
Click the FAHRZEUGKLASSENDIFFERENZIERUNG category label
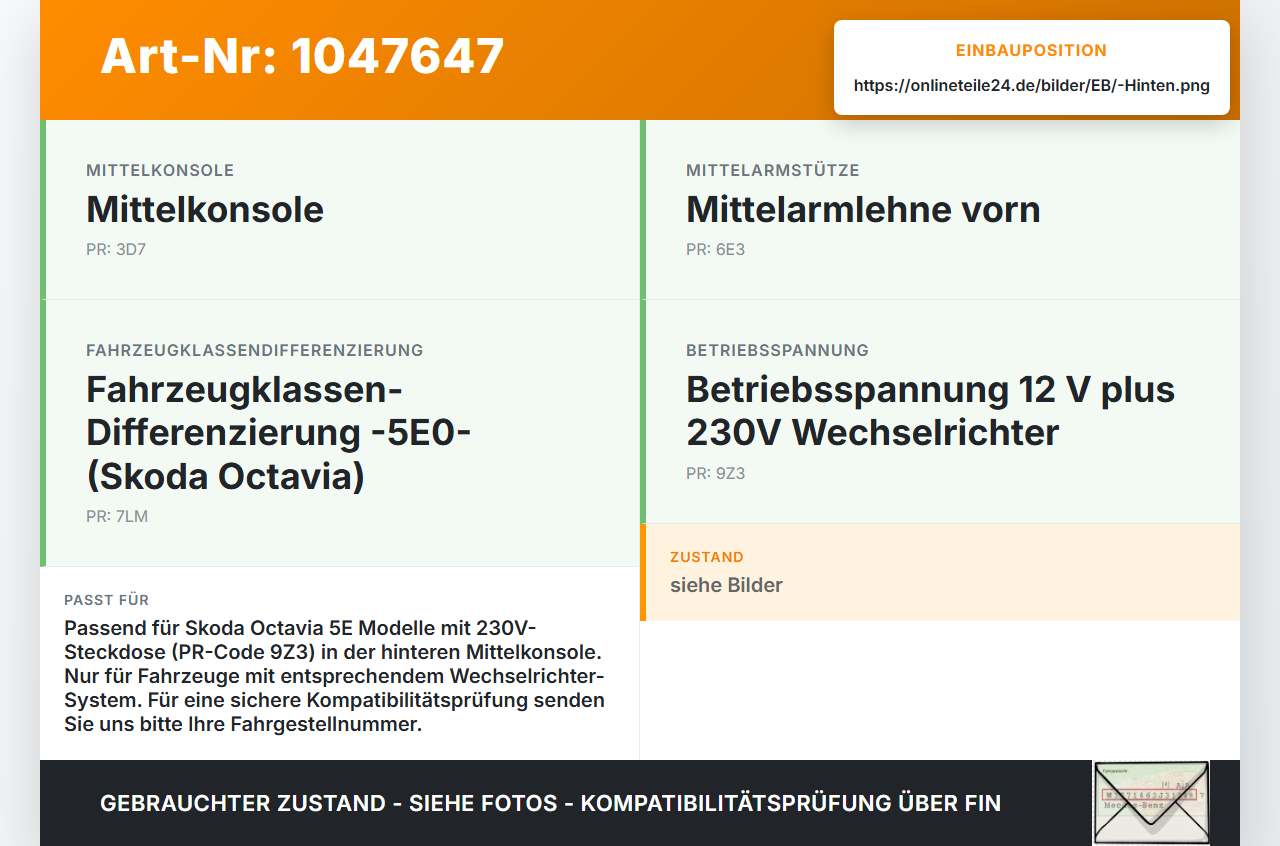[x=255, y=351]
